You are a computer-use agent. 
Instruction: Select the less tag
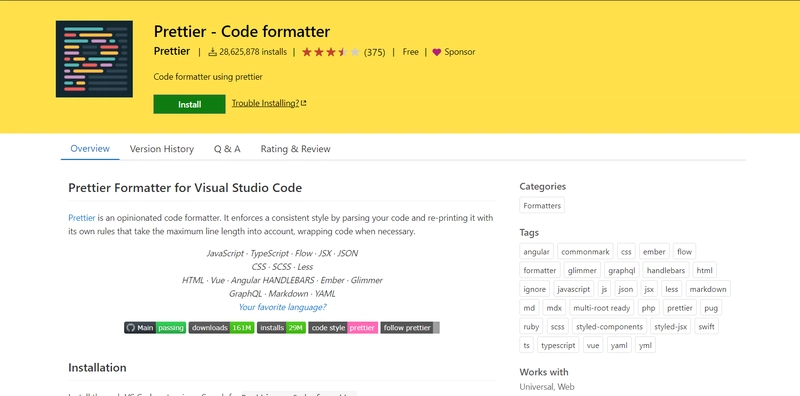672,289
